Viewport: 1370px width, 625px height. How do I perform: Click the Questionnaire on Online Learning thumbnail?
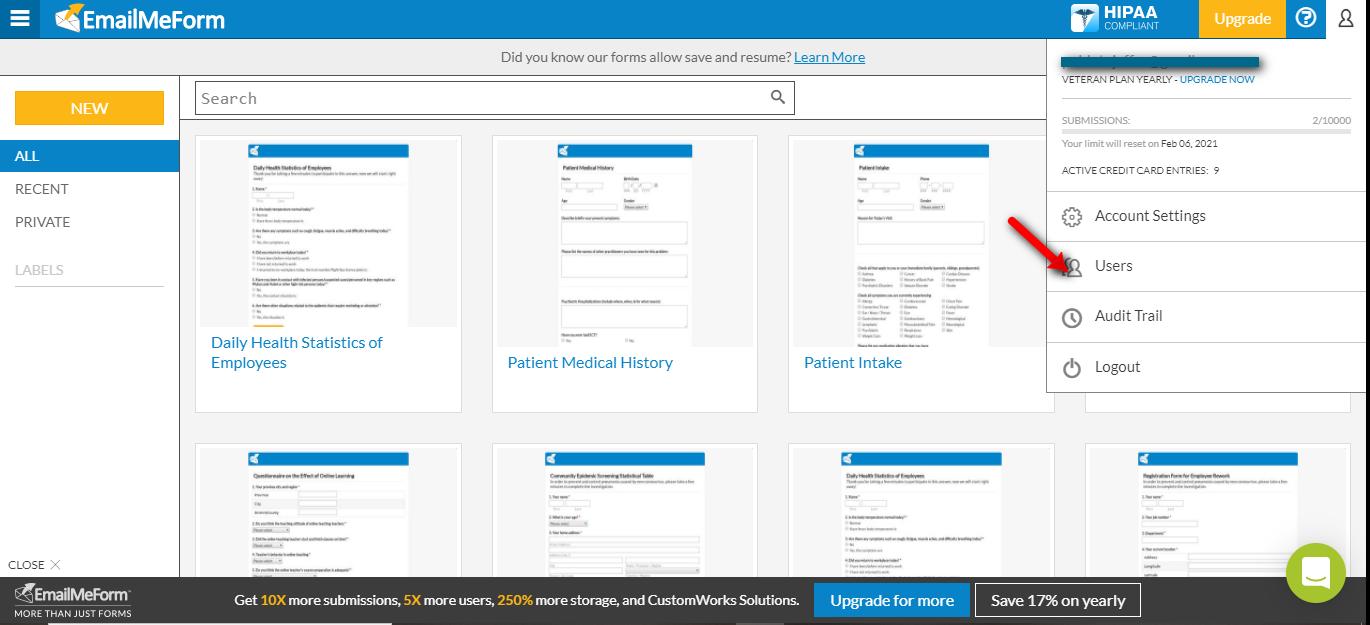tap(328, 512)
